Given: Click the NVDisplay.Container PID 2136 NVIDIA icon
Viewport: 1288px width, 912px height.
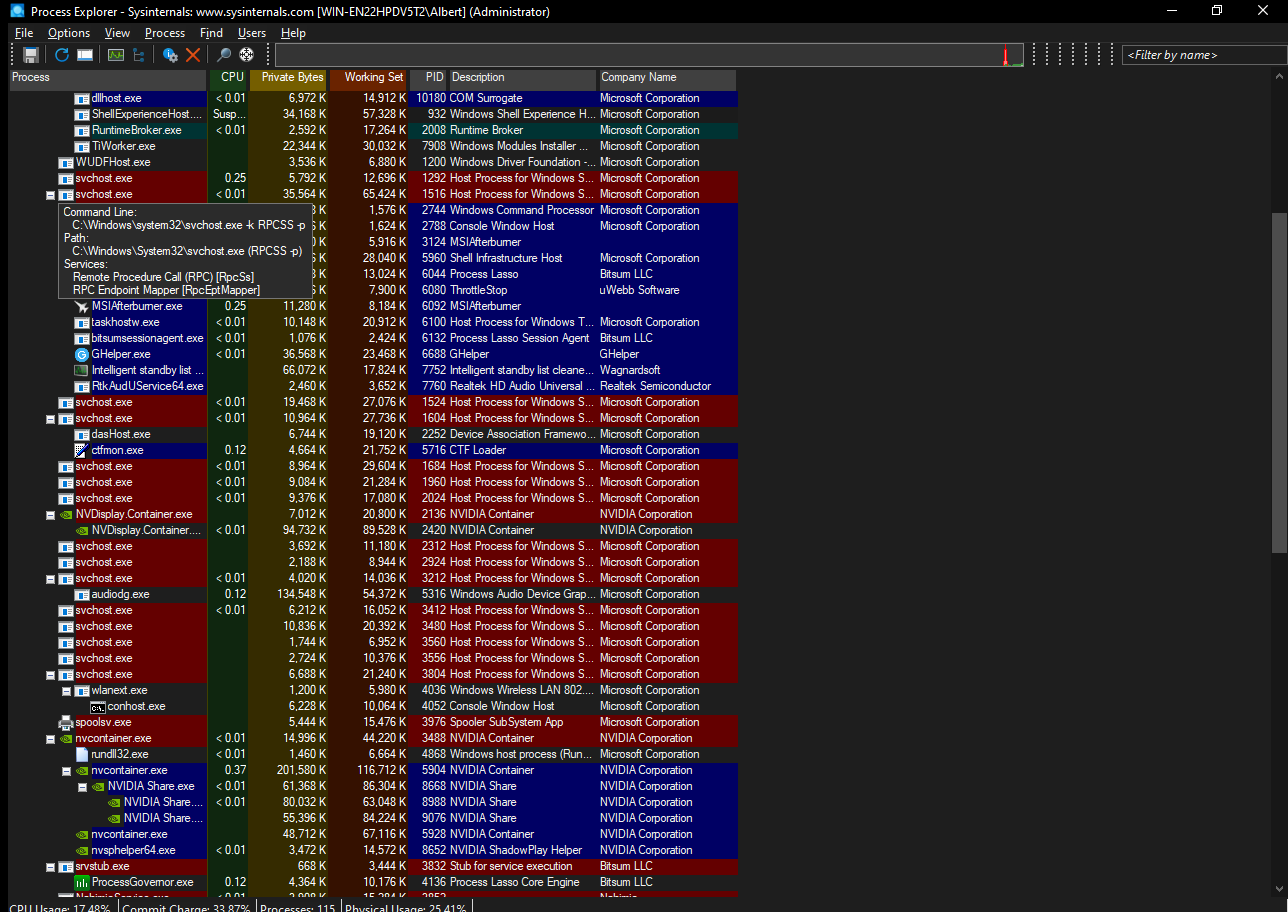Looking at the screenshot, I should coord(66,514).
